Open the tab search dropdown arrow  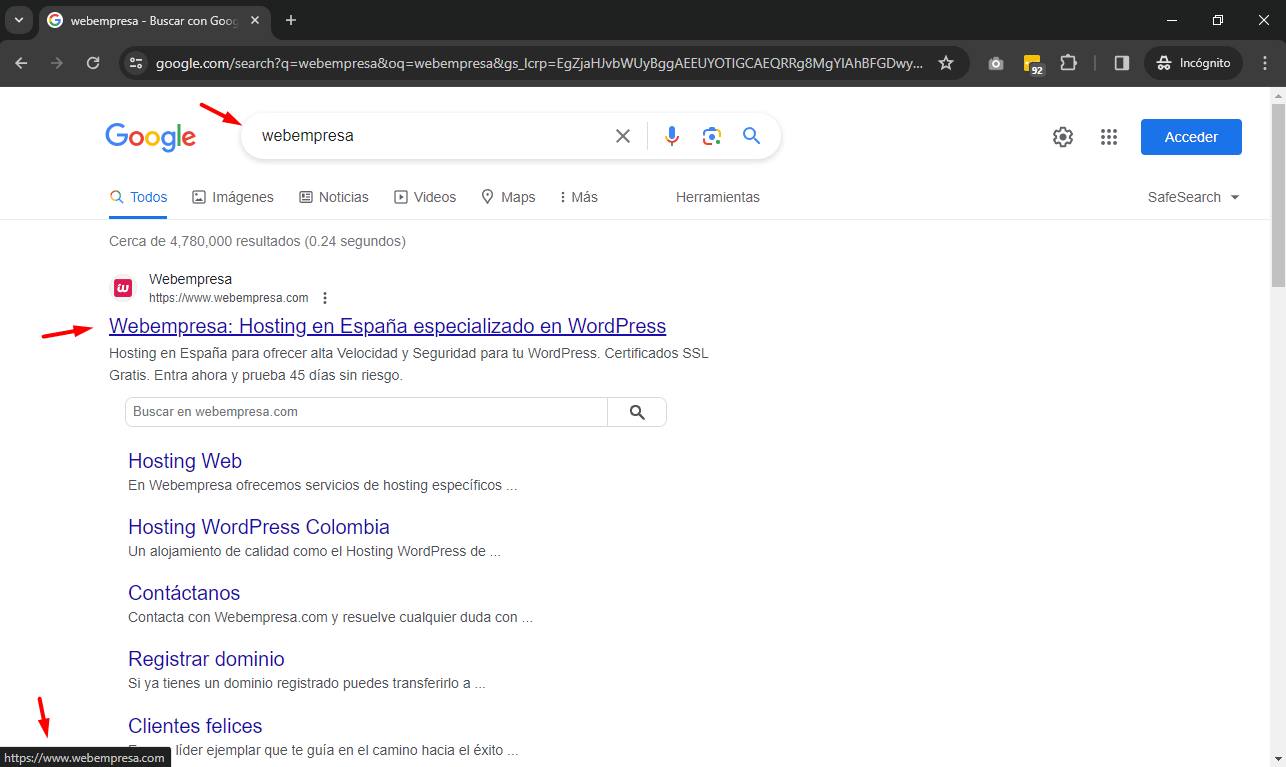[18, 20]
